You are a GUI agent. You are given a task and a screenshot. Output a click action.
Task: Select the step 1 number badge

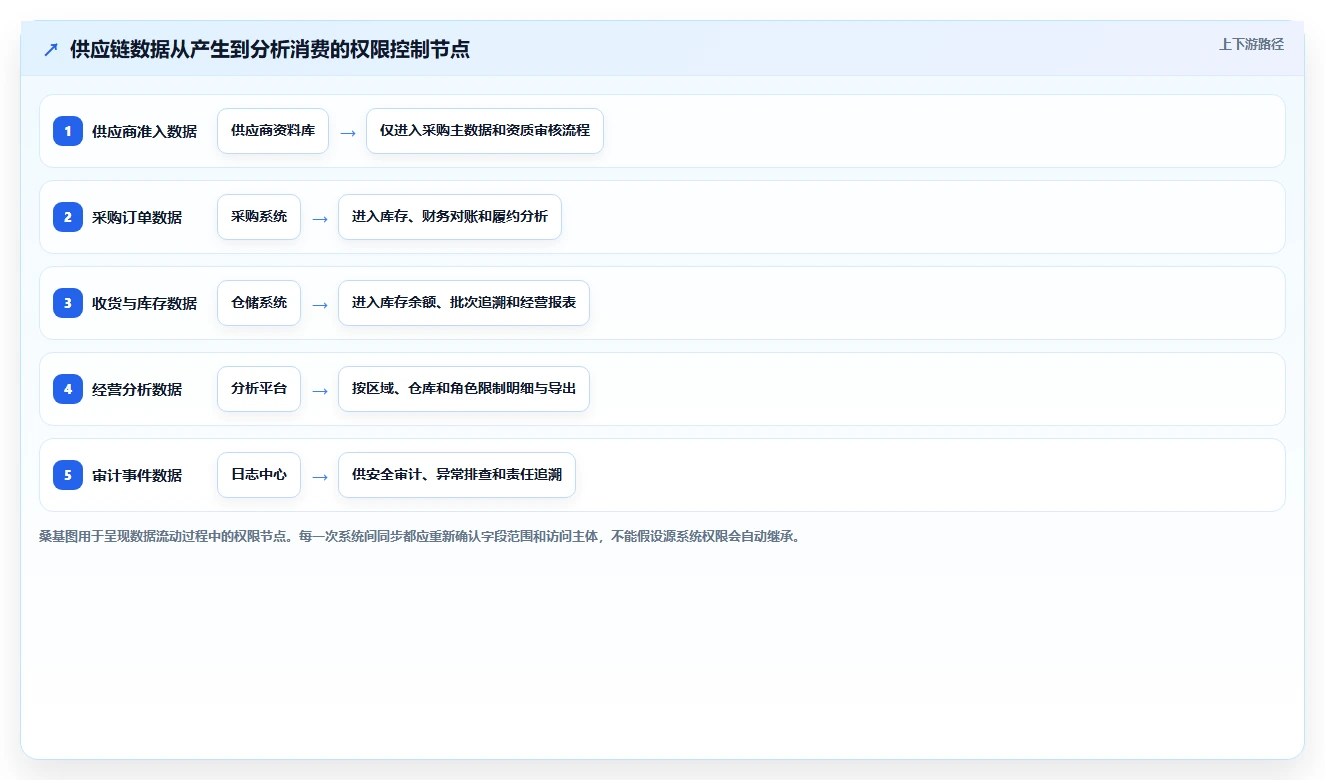(68, 131)
